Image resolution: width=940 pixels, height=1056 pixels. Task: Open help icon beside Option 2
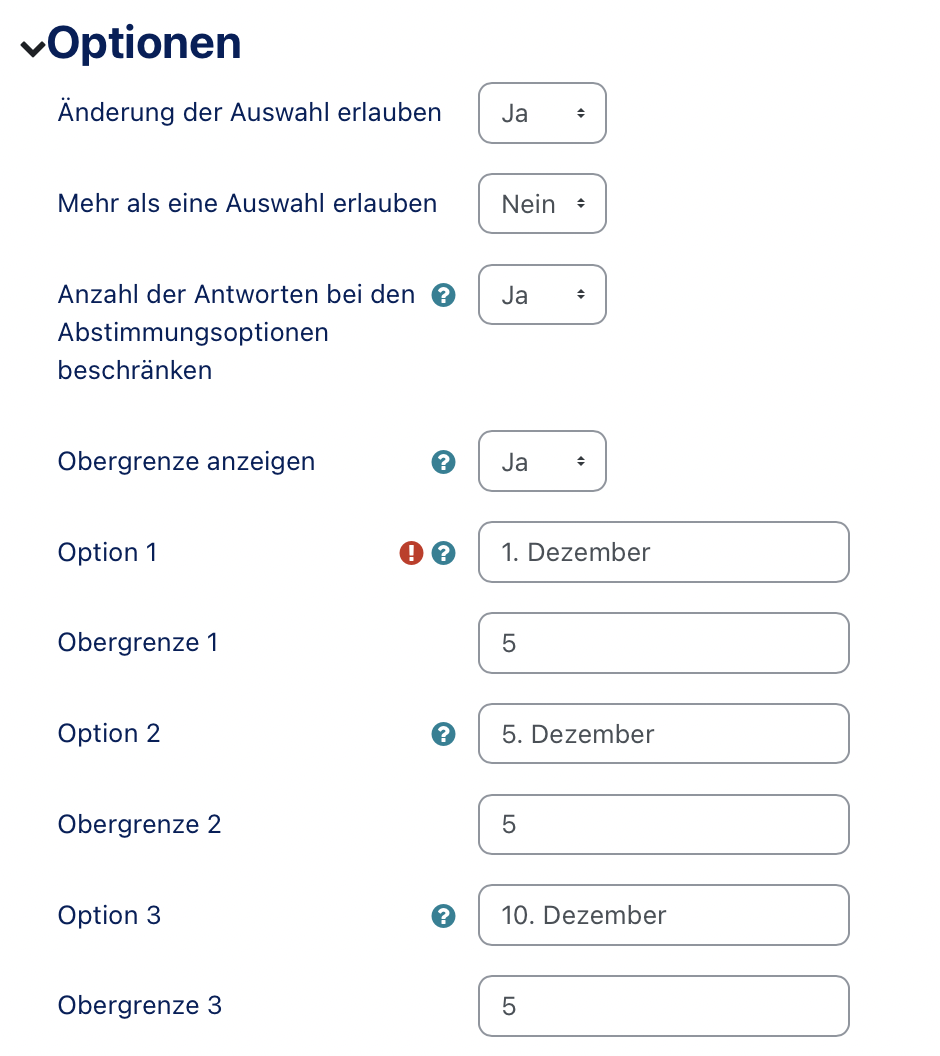tap(442, 734)
